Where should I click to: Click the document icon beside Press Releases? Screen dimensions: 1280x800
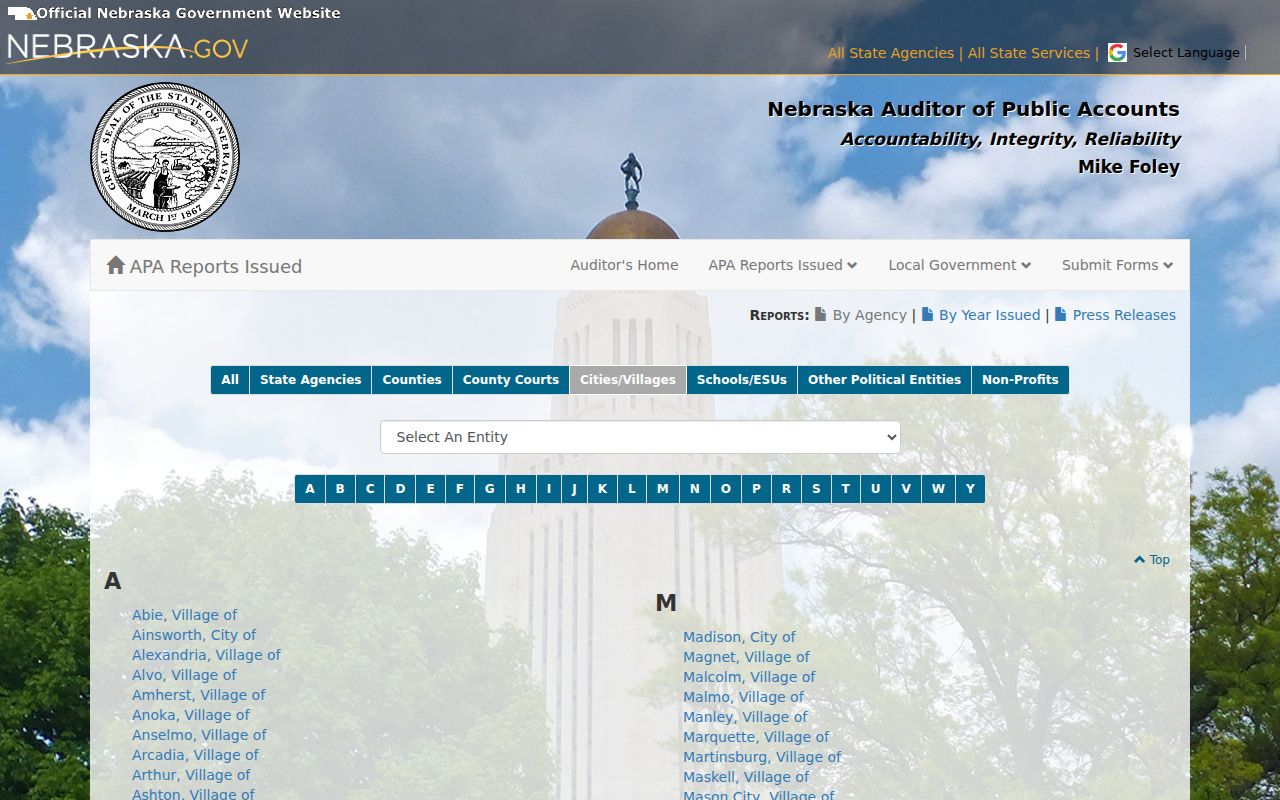(1061, 314)
